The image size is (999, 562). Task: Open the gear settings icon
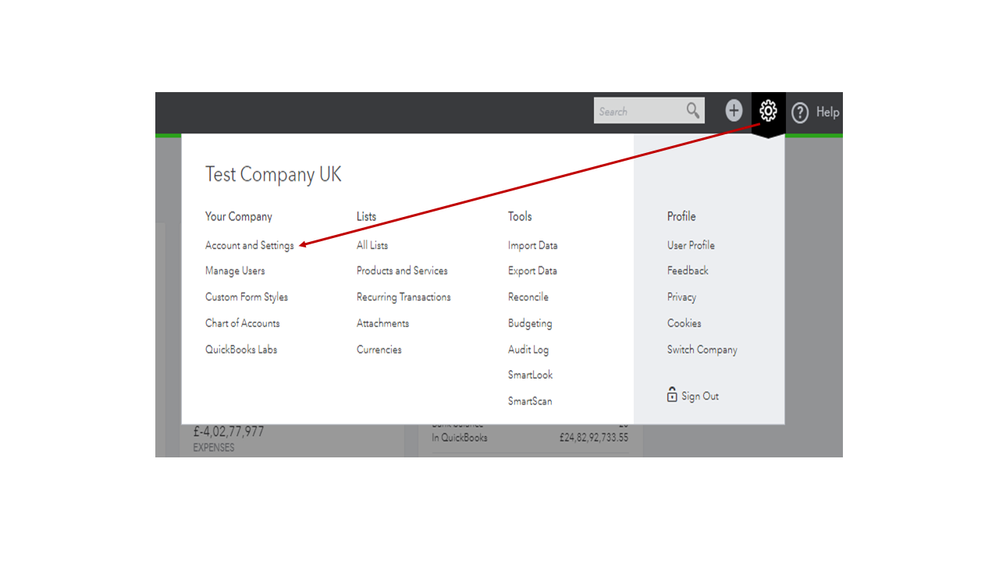point(768,111)
